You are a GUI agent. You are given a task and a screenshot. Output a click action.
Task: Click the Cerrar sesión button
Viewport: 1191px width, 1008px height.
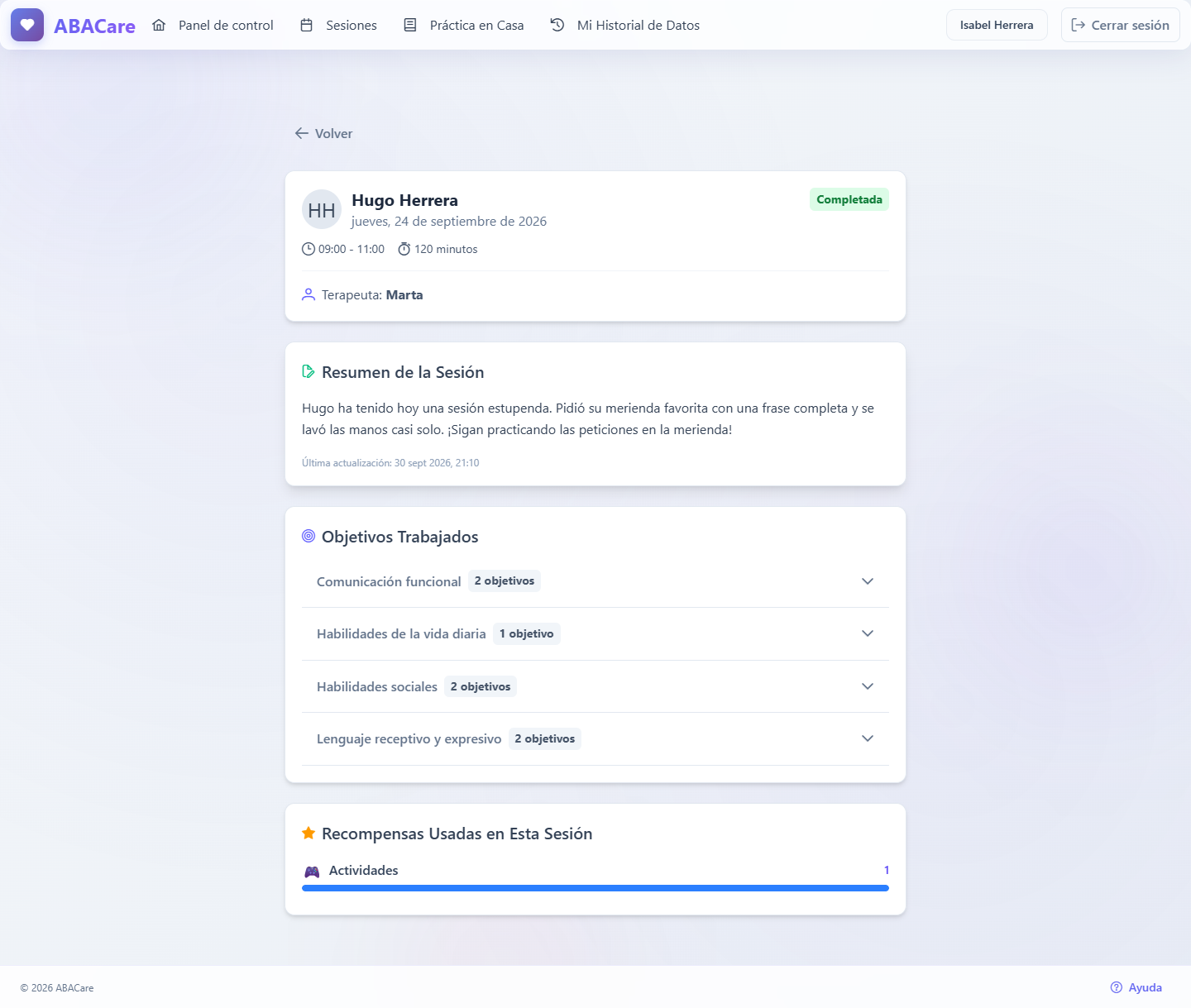[x=1121, y=25]
